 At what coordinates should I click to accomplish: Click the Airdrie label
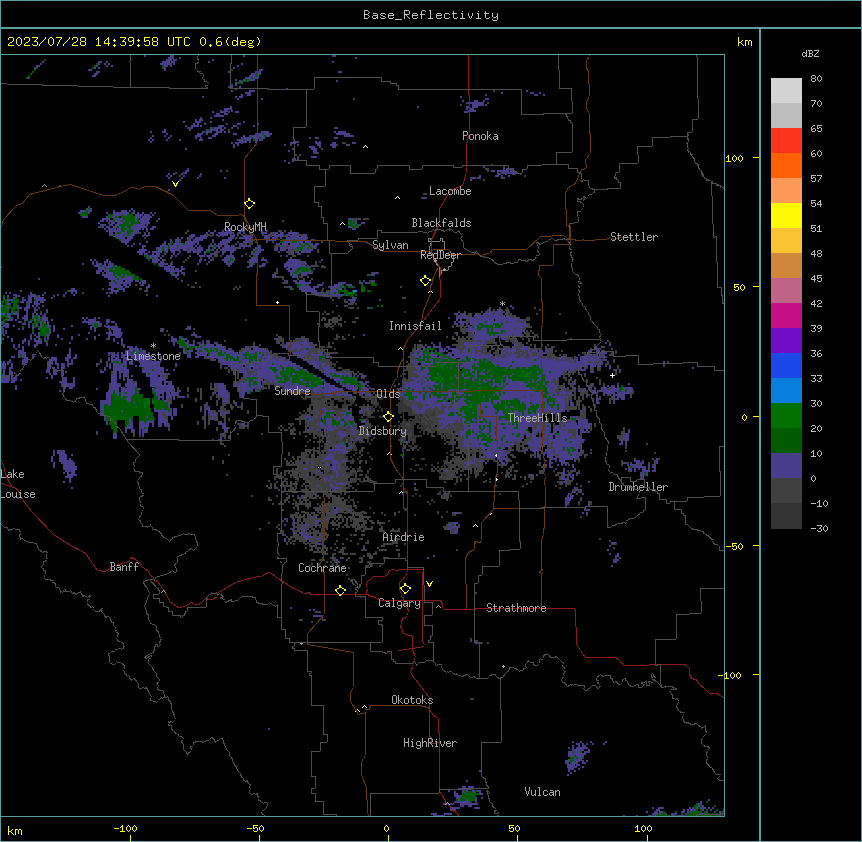404,537
